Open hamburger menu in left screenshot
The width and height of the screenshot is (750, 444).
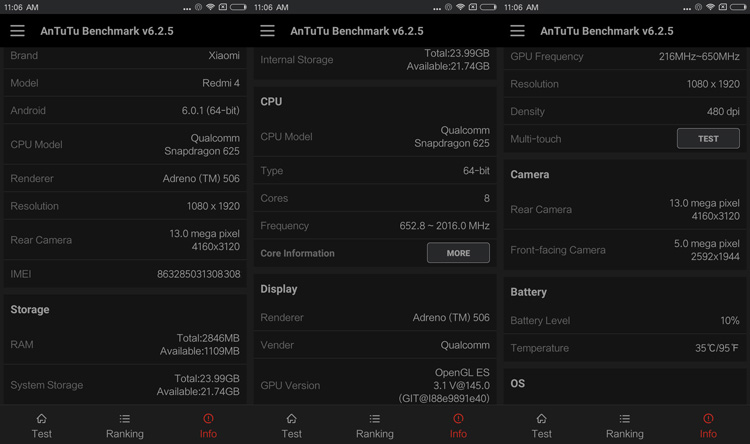click(x=18, y=31)
